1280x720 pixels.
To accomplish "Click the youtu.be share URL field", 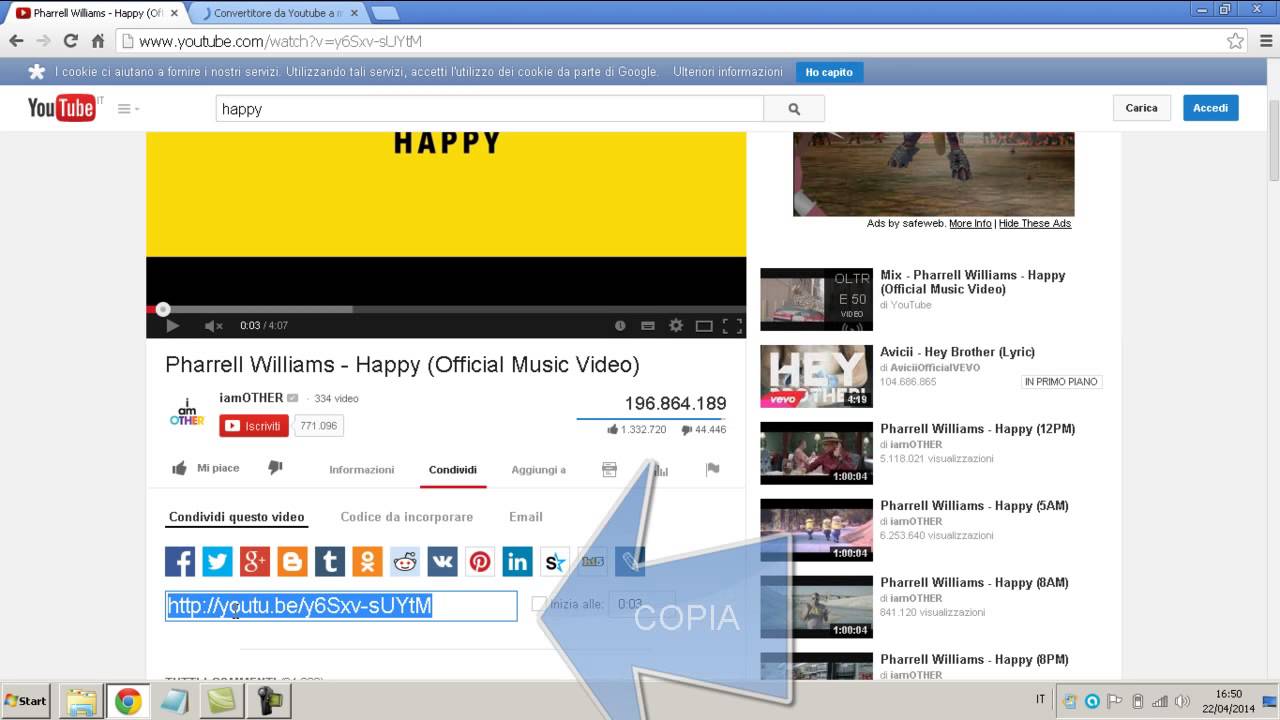I will click(341, 606).
